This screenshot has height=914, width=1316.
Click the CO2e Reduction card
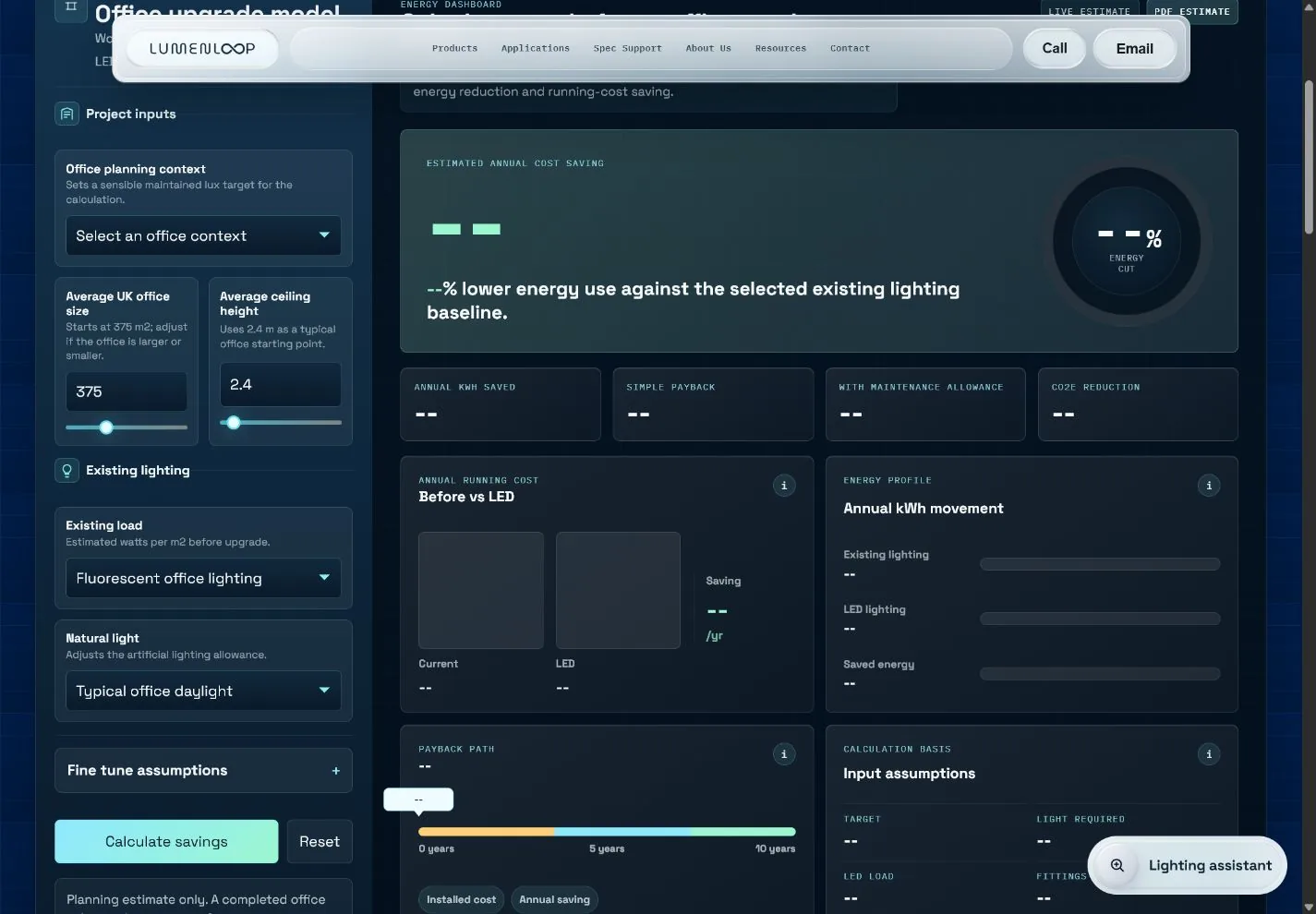pos(1138,404)
